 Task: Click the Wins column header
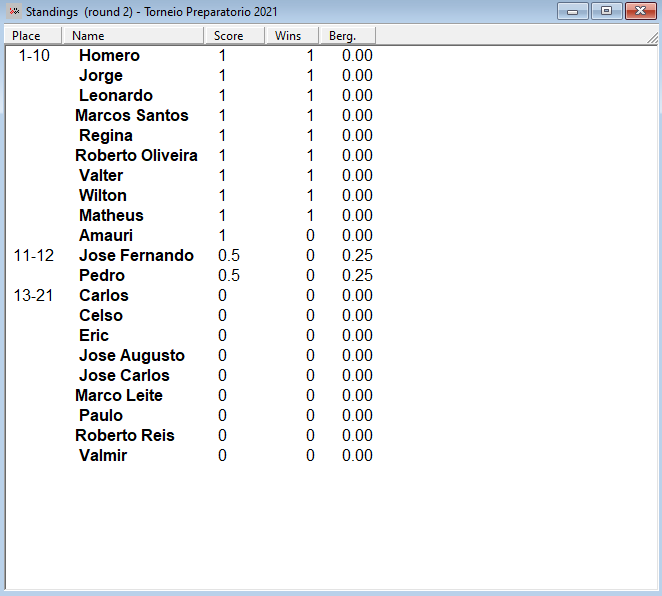point(288,36)
